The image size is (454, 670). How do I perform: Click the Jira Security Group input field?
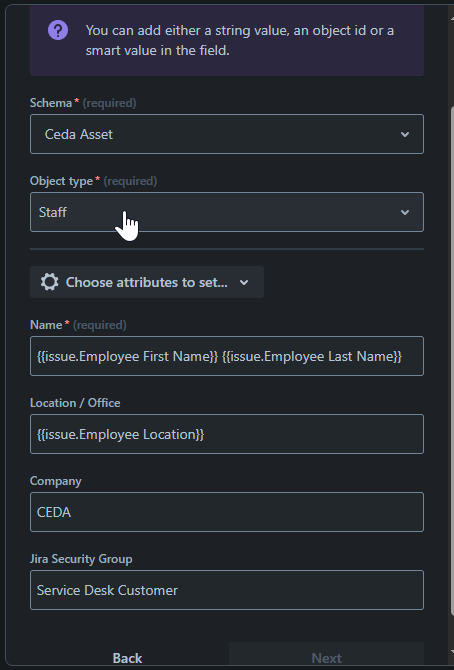[227, 590]
